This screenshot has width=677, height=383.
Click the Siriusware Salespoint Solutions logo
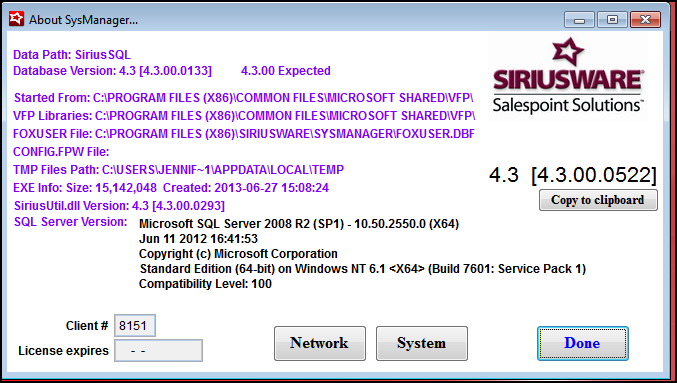pyautogui.click(x=568, y=77)
